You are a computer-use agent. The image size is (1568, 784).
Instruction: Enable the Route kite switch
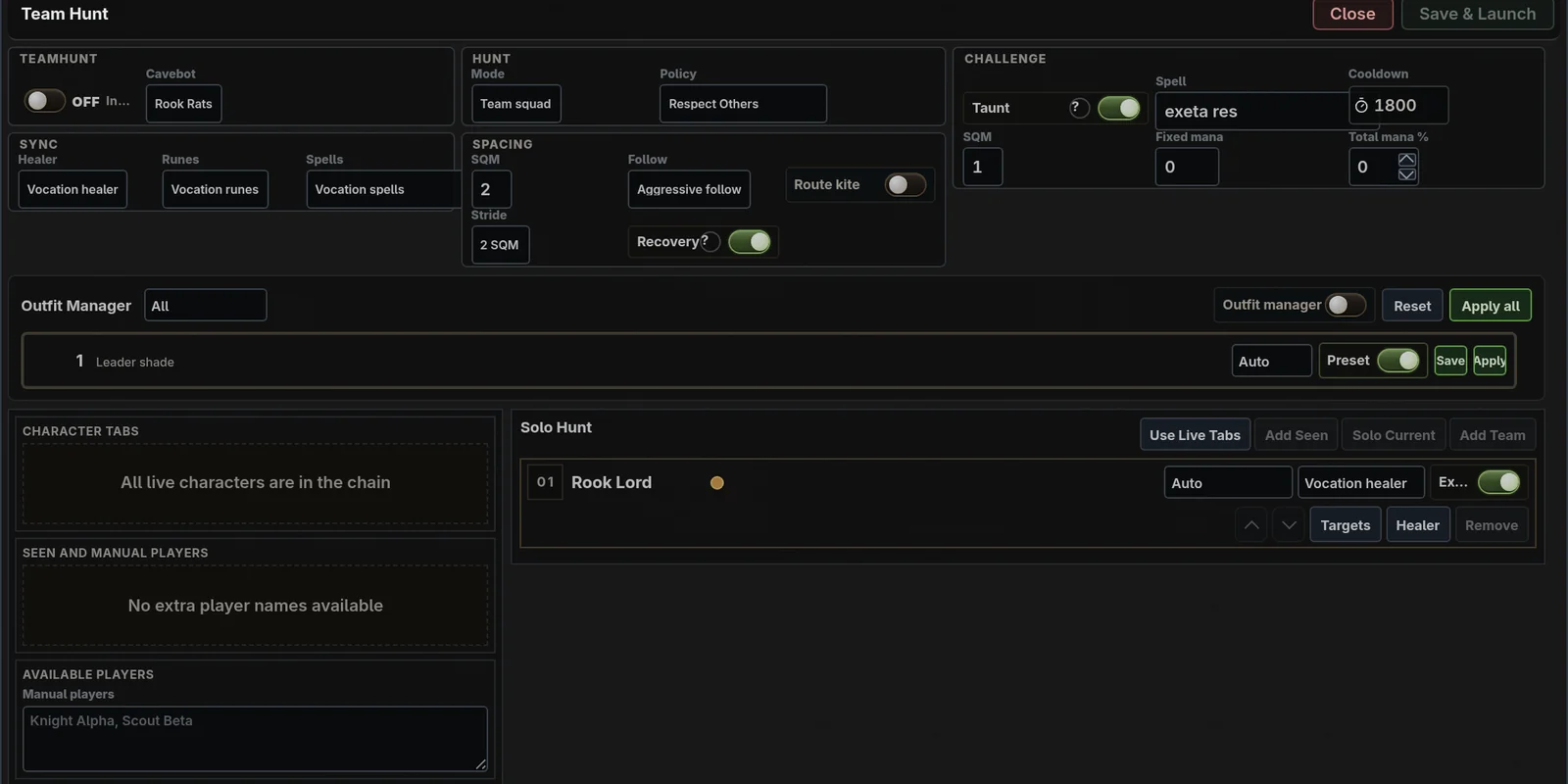906,184
